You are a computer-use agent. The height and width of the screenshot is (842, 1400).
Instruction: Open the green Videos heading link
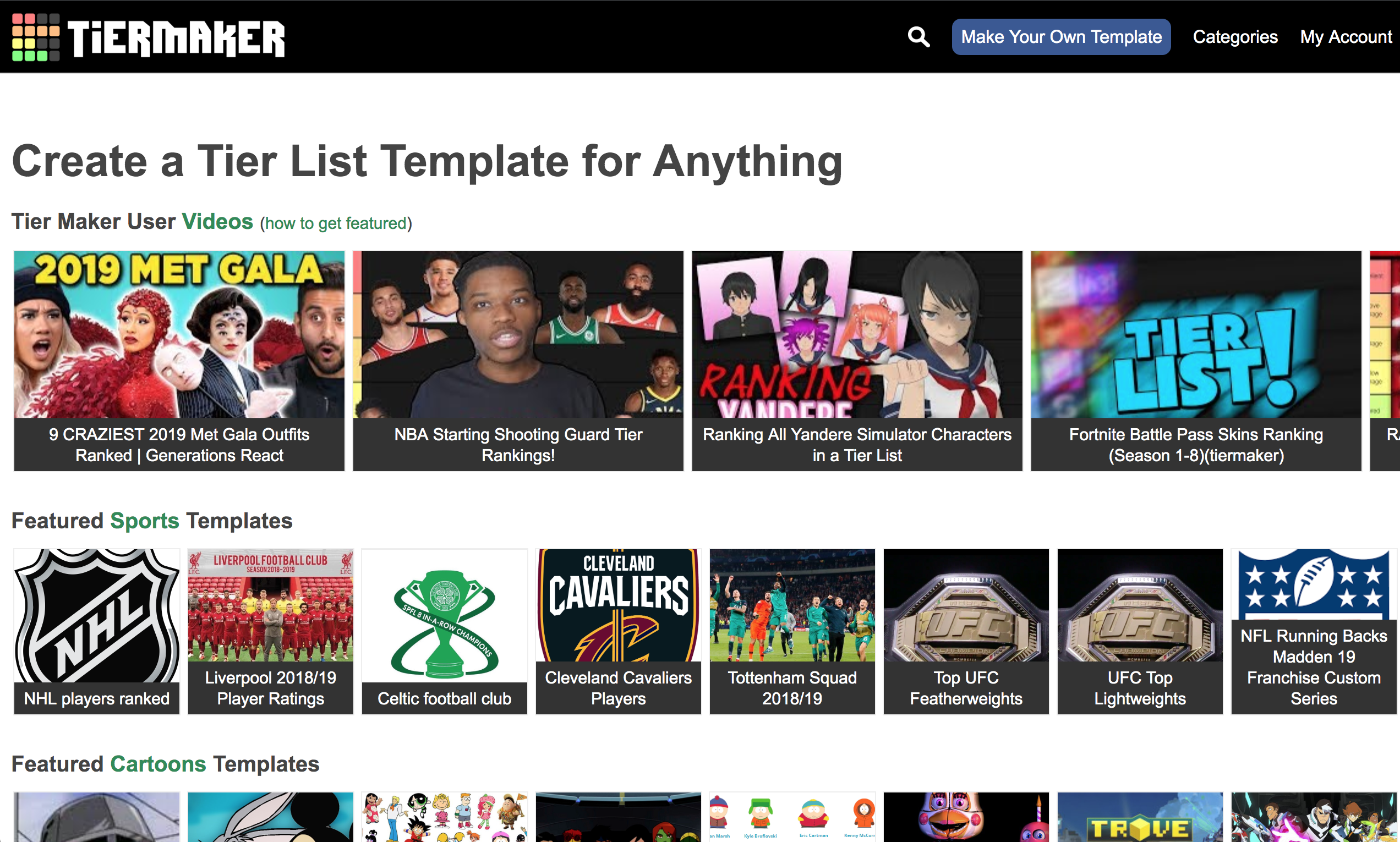217,221
